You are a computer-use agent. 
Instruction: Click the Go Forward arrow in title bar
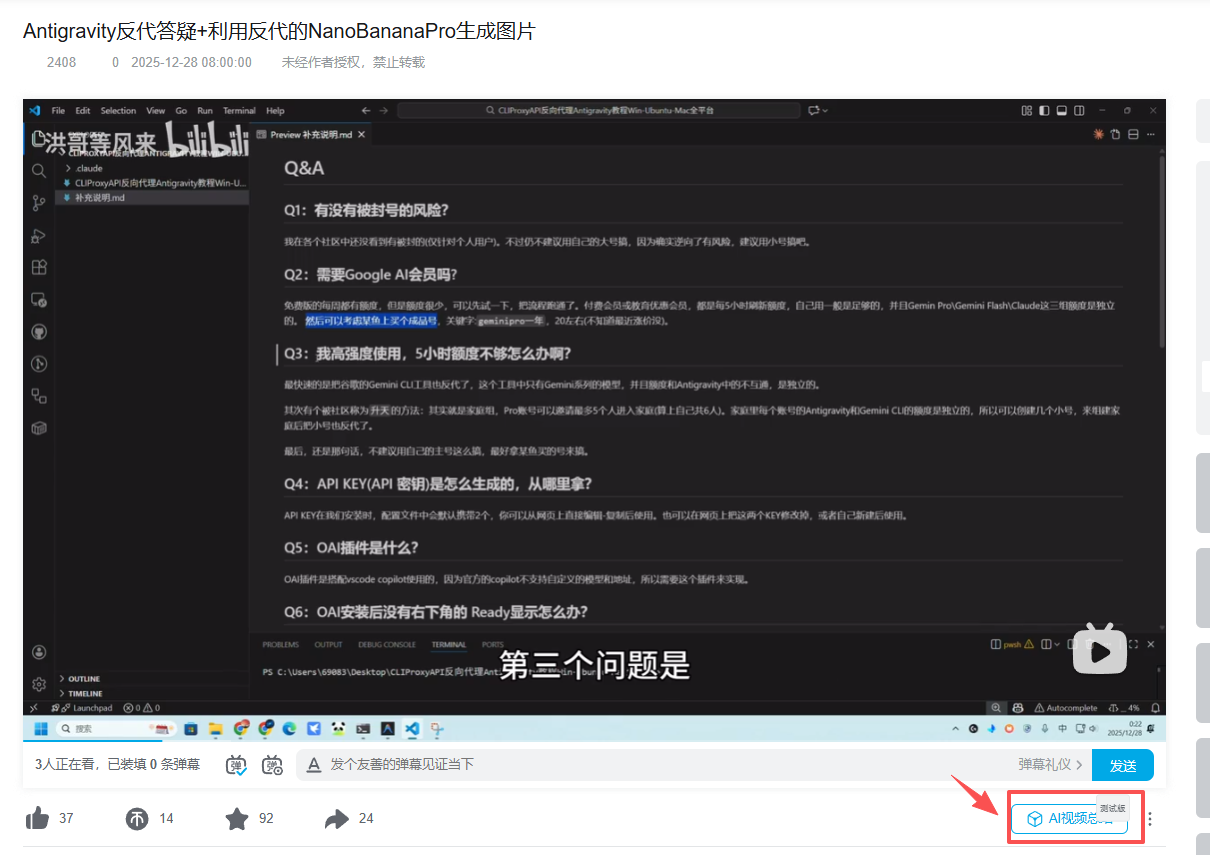pyautogui.click(x=384, y=111)
